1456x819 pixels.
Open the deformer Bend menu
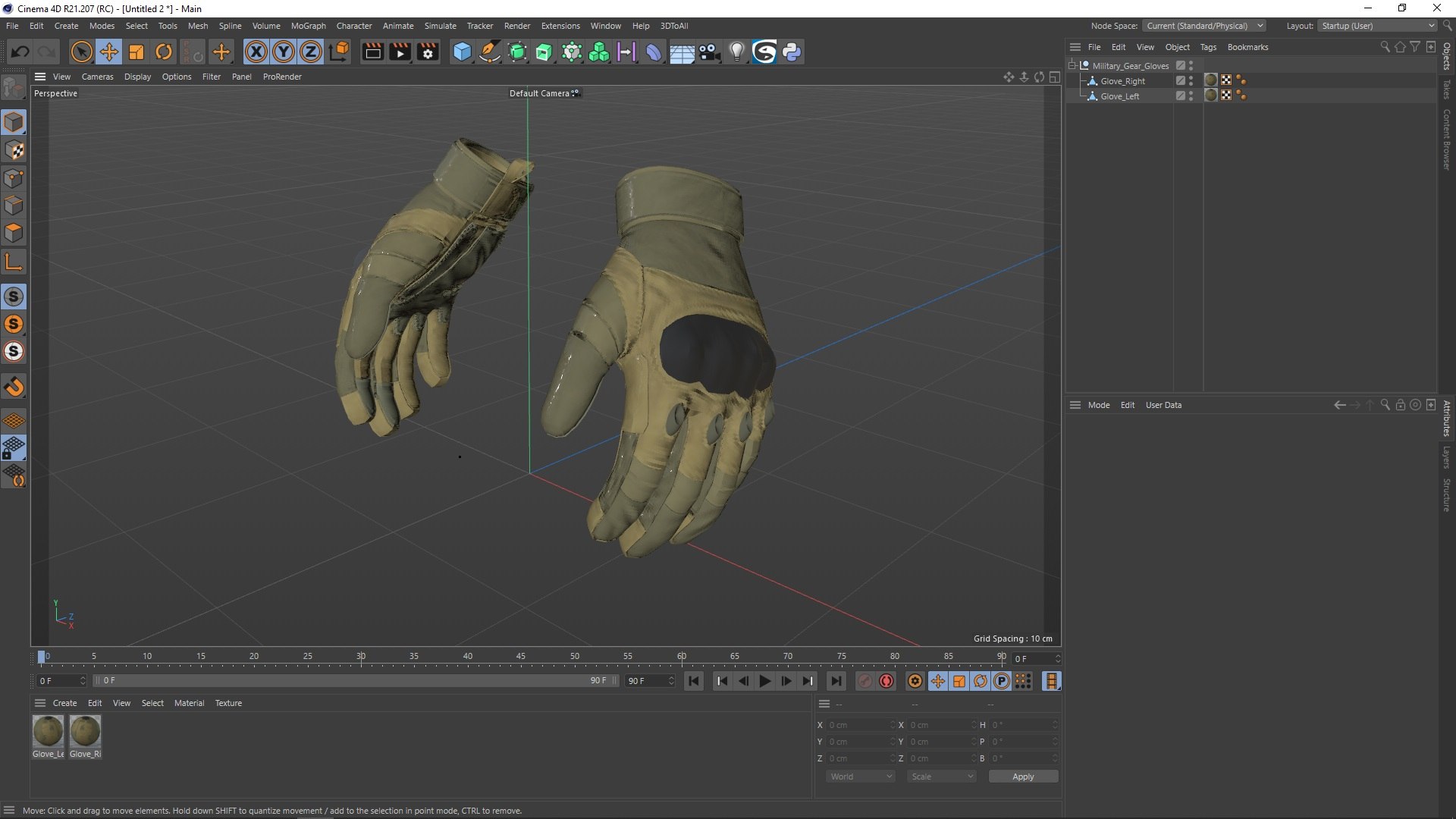coord(654,52)
